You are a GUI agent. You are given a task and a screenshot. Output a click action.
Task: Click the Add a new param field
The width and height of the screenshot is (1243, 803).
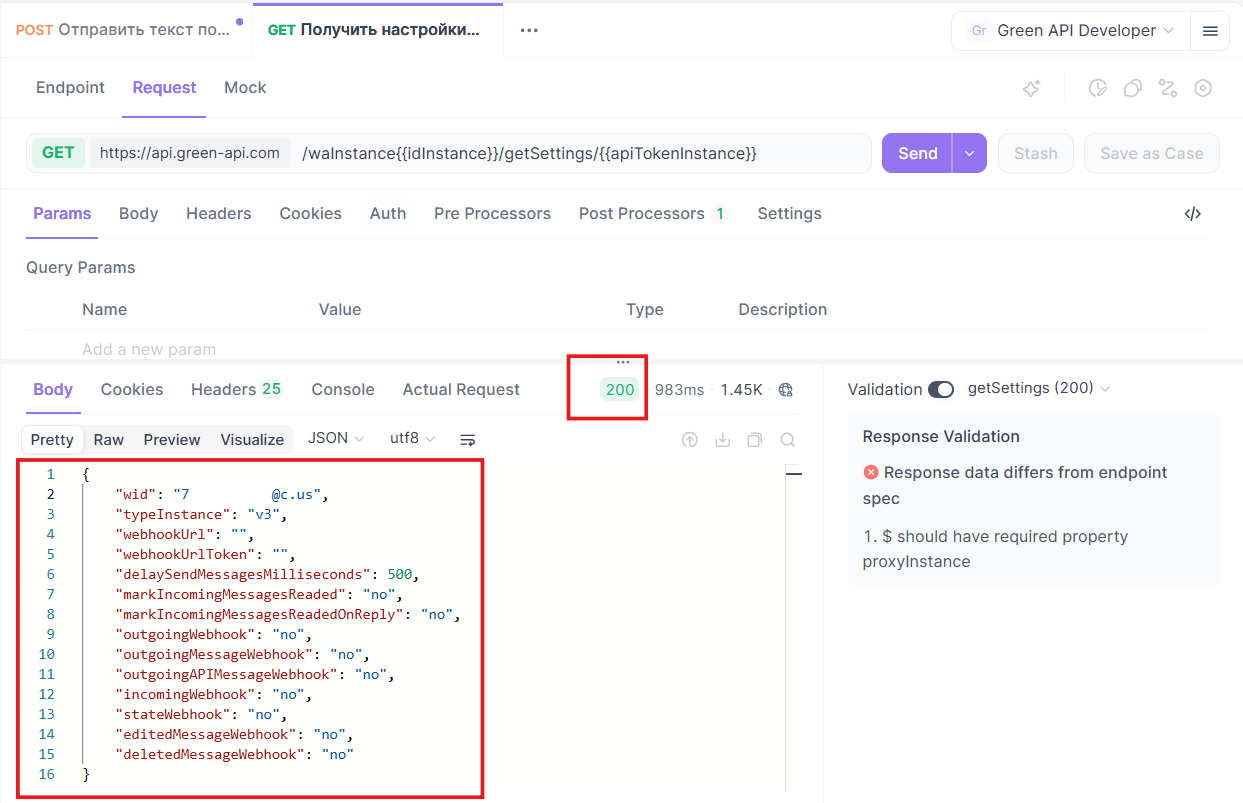click(x=149, y=349)
